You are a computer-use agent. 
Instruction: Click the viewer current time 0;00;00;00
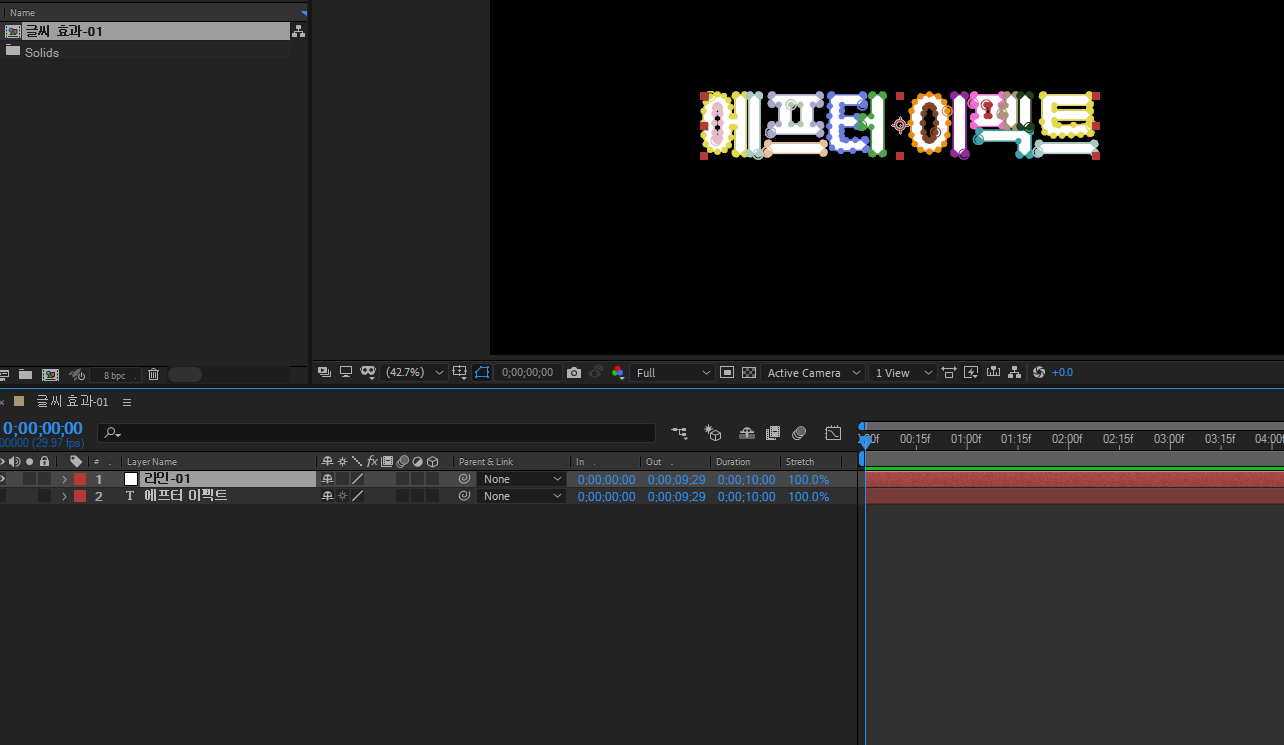tap(527, 372)
